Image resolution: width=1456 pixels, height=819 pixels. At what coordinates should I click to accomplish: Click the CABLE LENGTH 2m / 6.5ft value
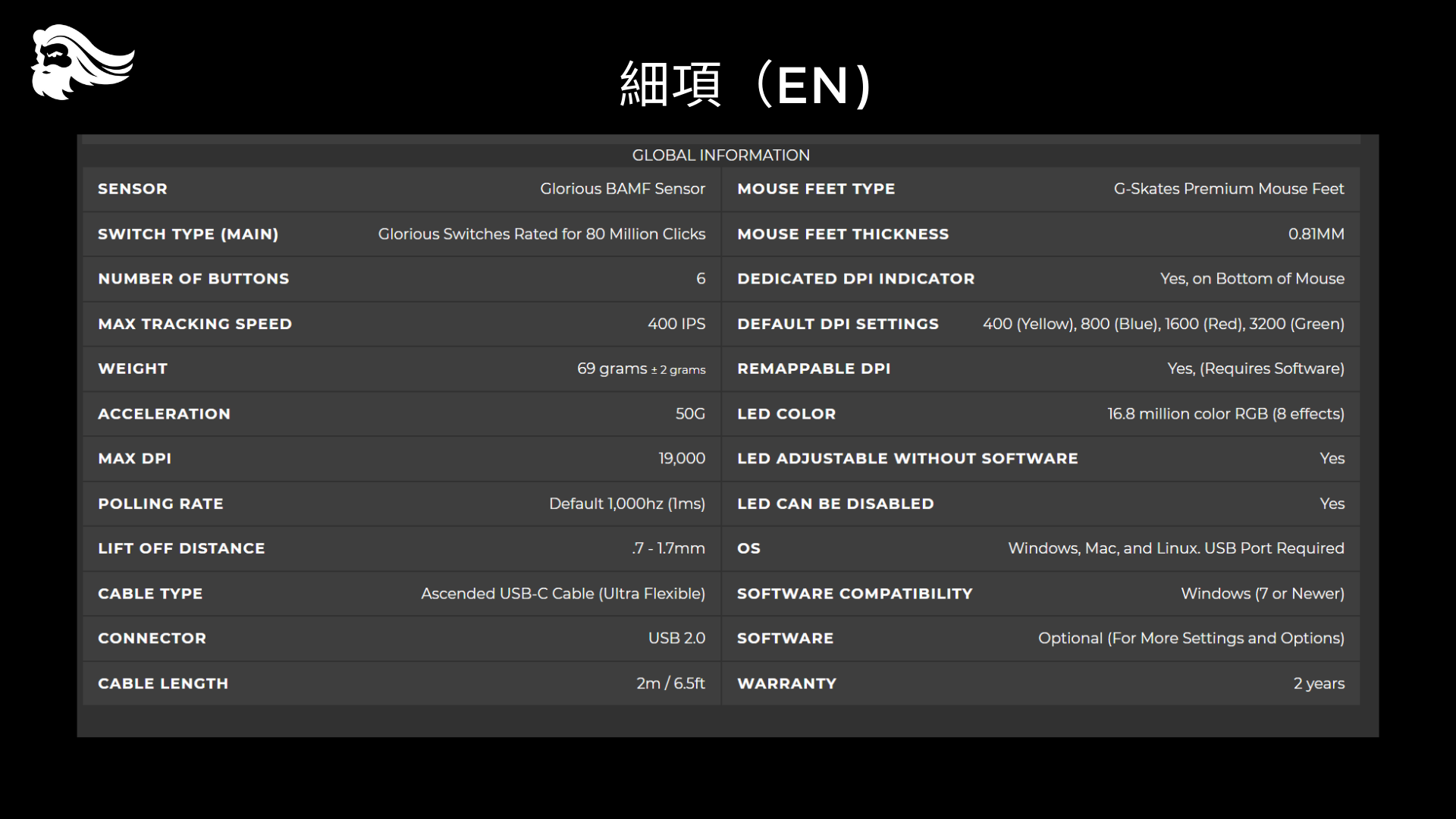[670, 683]
